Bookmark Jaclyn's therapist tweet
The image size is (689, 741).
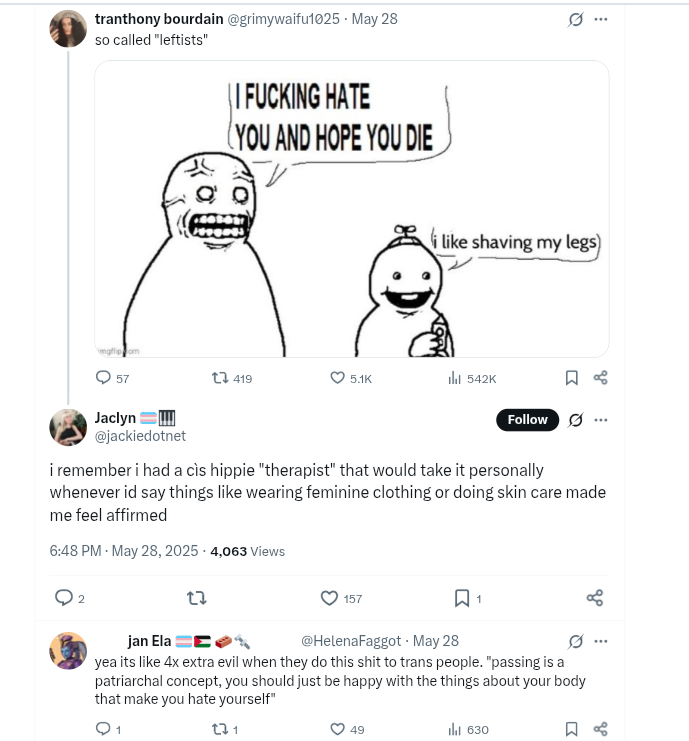[462, 598]
